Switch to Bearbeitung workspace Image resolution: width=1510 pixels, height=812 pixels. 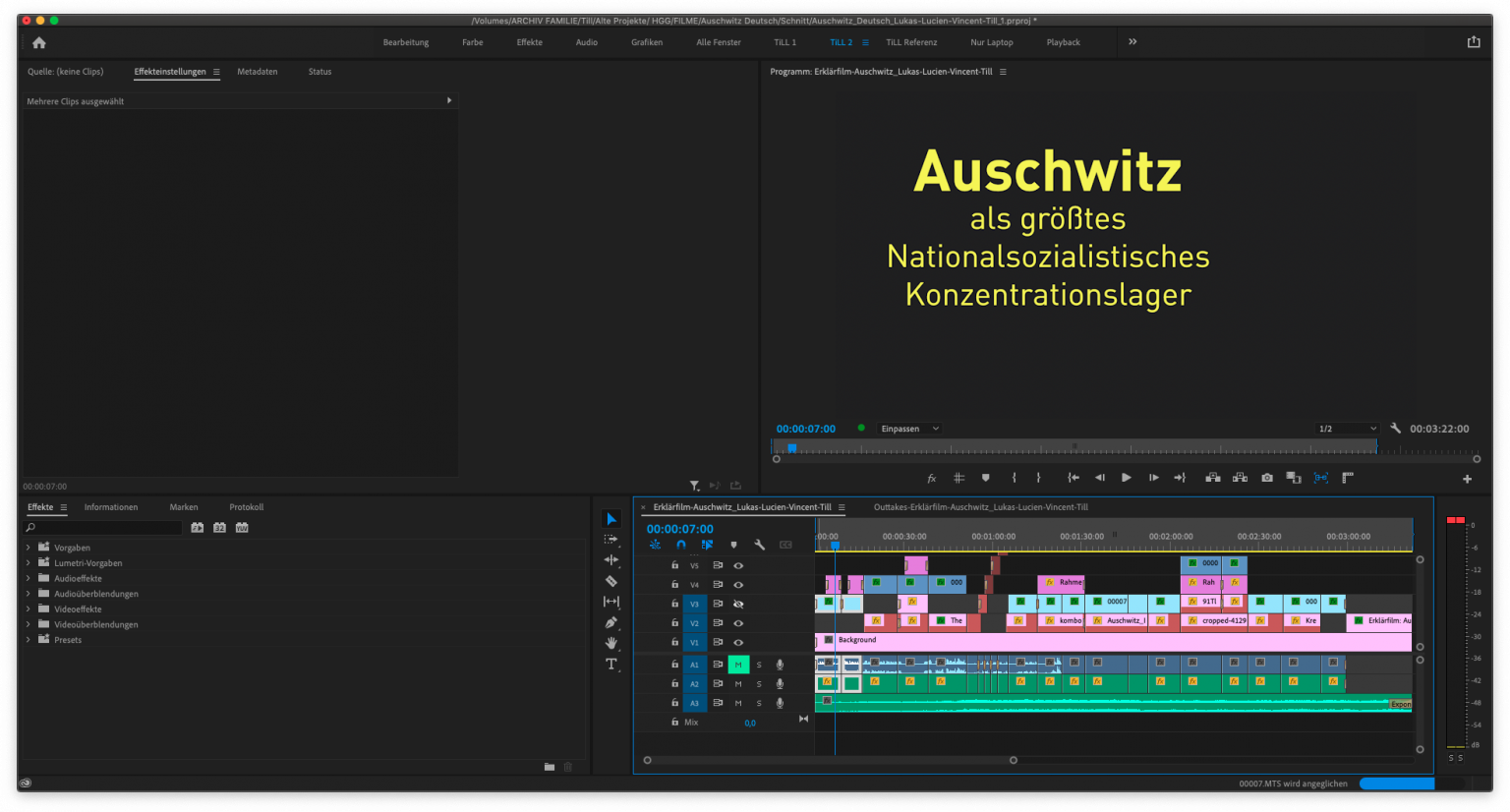(406, 42)
